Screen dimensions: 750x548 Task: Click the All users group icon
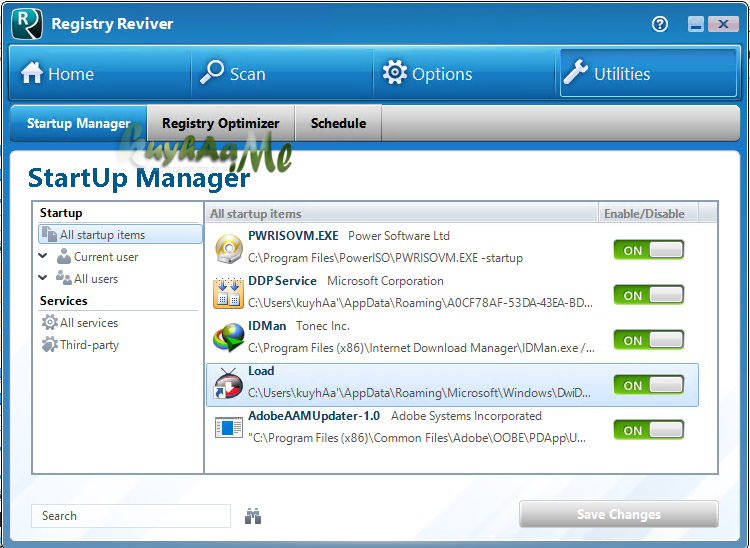pos(64,278)
